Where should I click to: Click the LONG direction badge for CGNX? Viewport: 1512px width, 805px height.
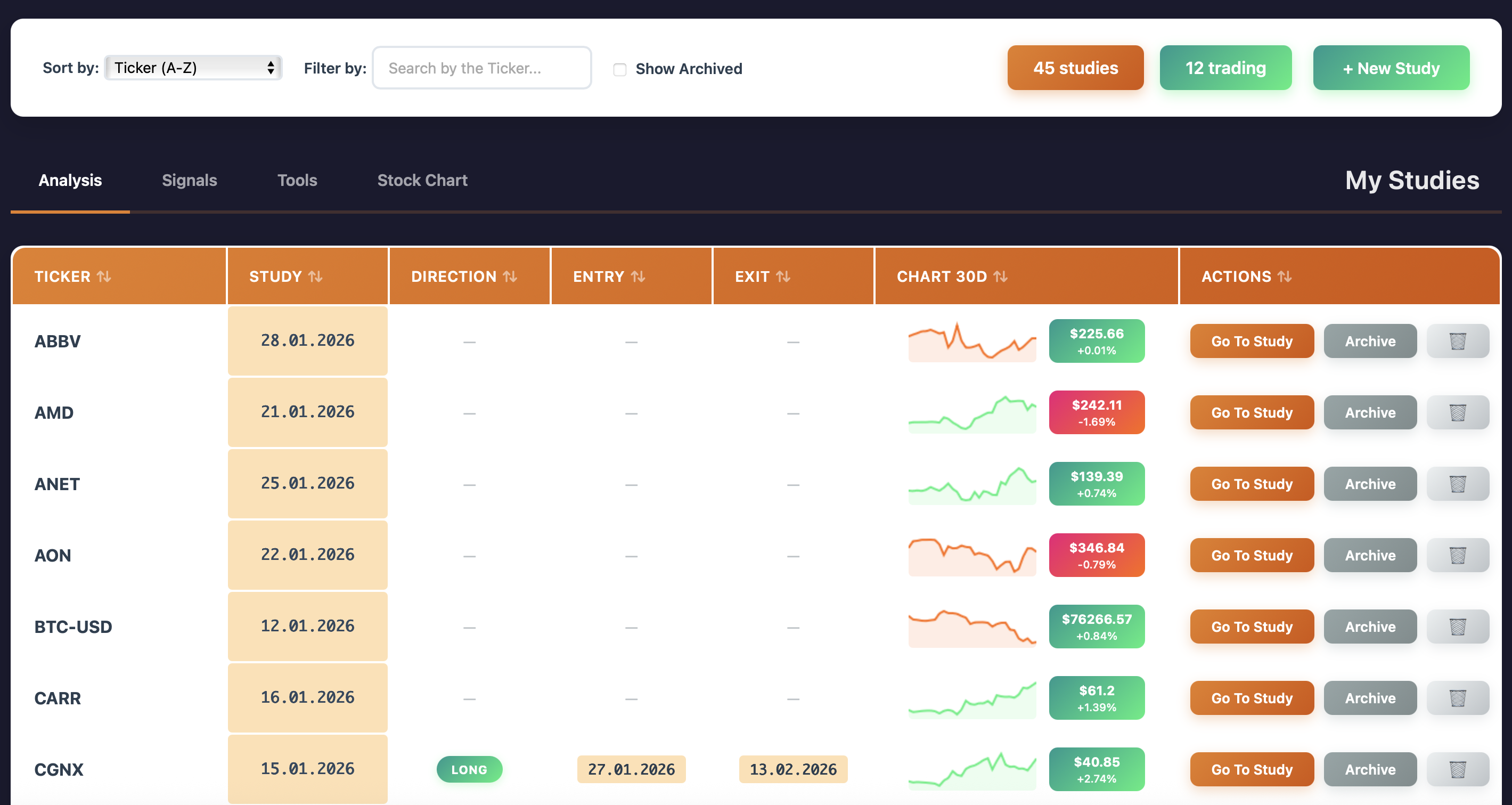(x=469, y=769)
